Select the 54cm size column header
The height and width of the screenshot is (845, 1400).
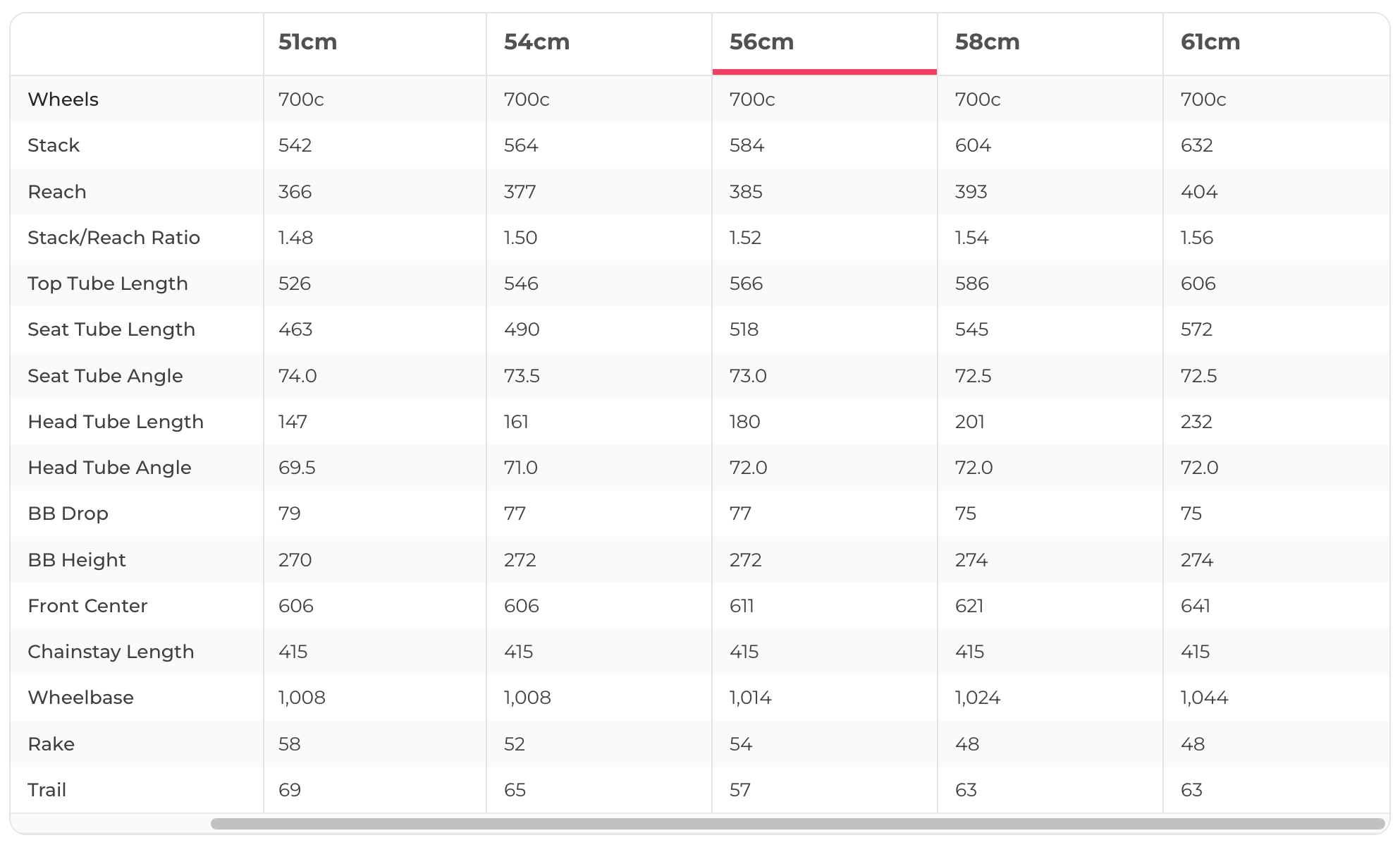(x=536, y=42)
